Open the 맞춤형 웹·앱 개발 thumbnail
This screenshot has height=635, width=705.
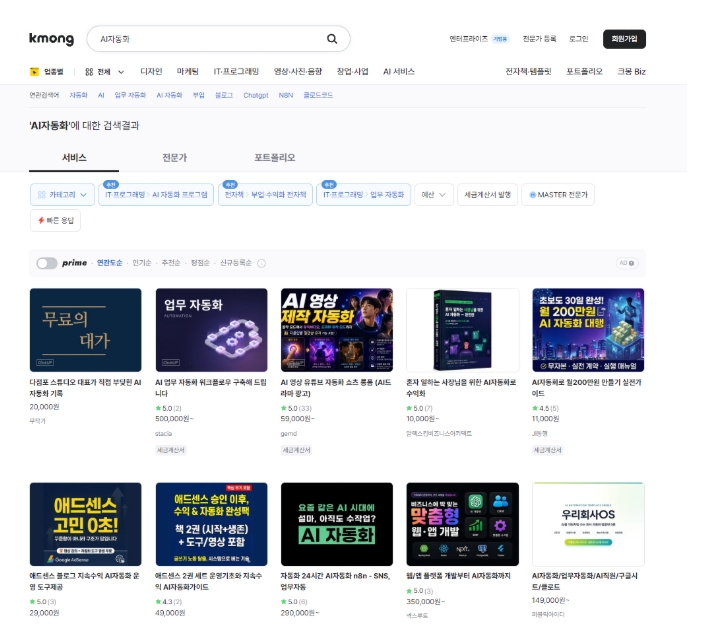point(463,524)
